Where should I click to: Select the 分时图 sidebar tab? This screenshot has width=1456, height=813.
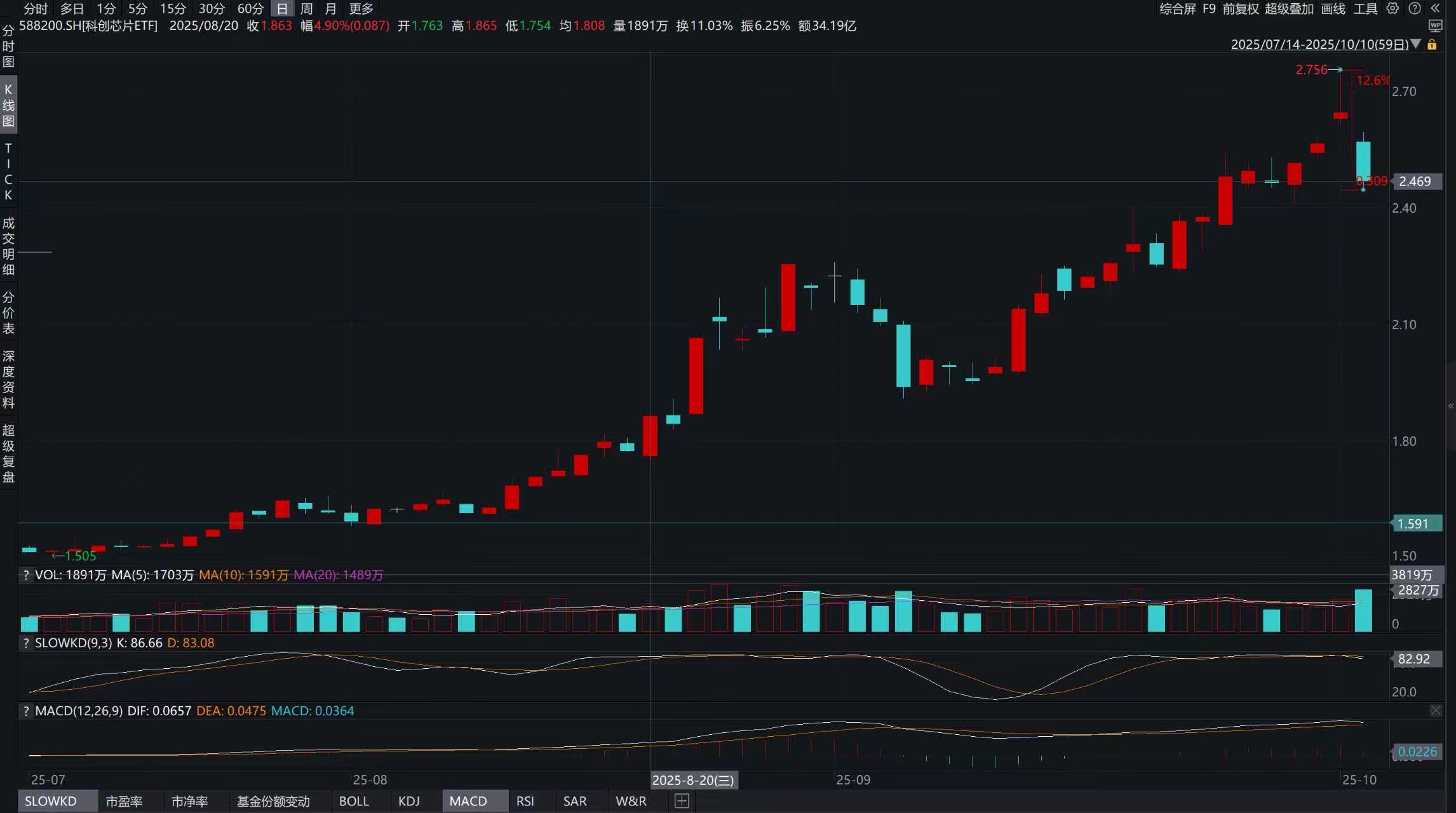[x=8, y=46]
